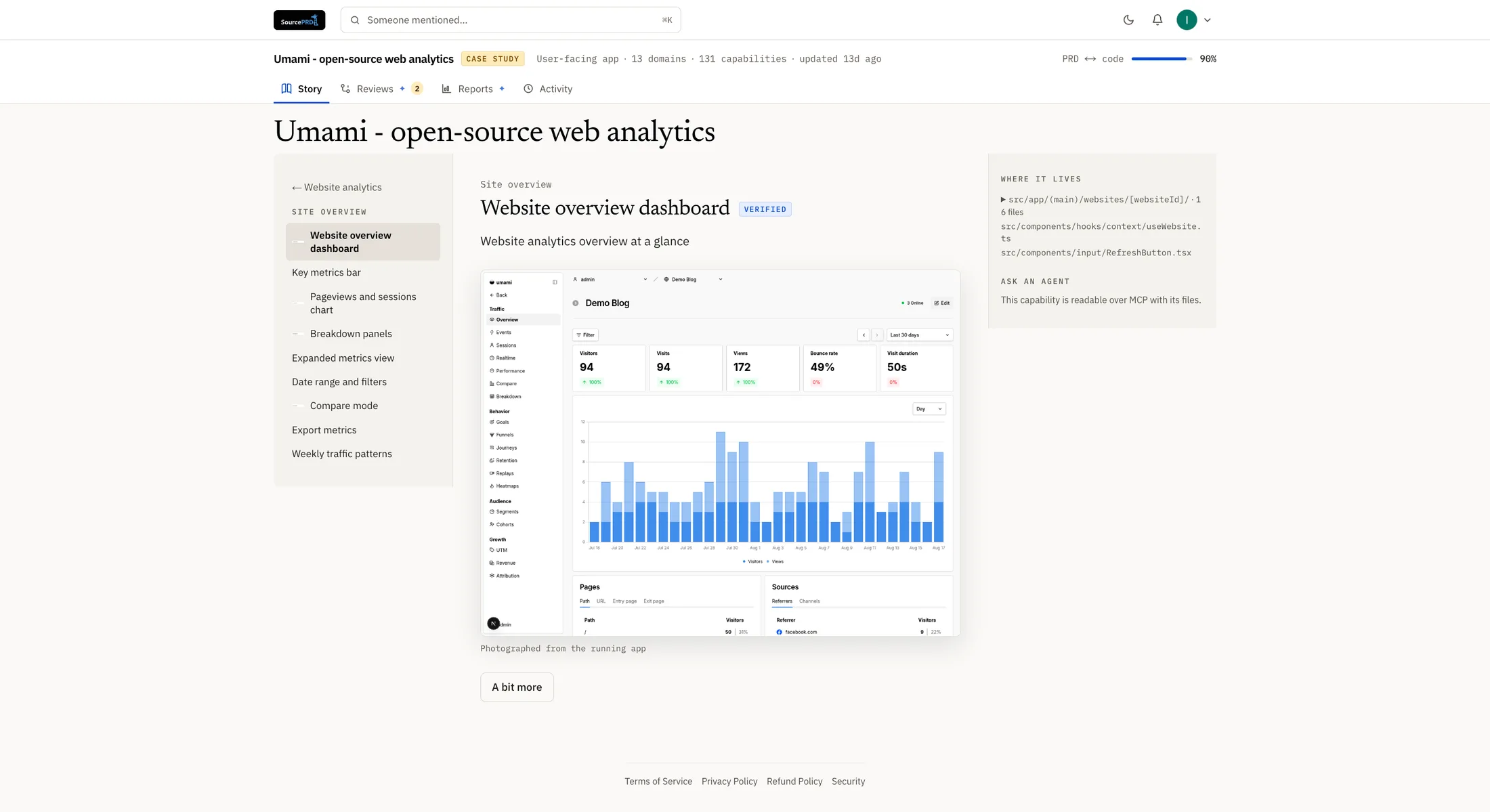The image size is (1490, 812).
Task: Click the useWebsite.ts file path
Action: point(1101,232)
